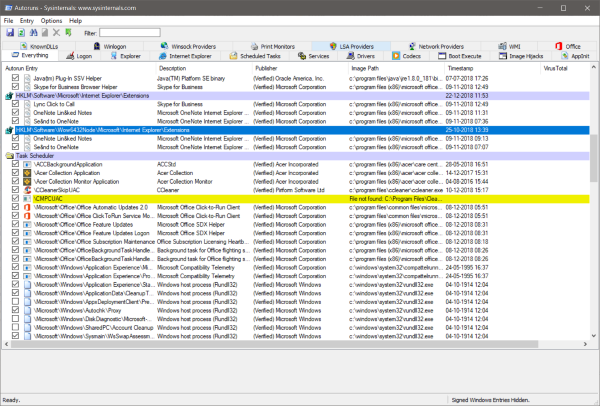The height and width of the screenshot is (406, 600).
Task: Click 'Piriform Software Ltd' publisher cell
Action: pos(289,190)
